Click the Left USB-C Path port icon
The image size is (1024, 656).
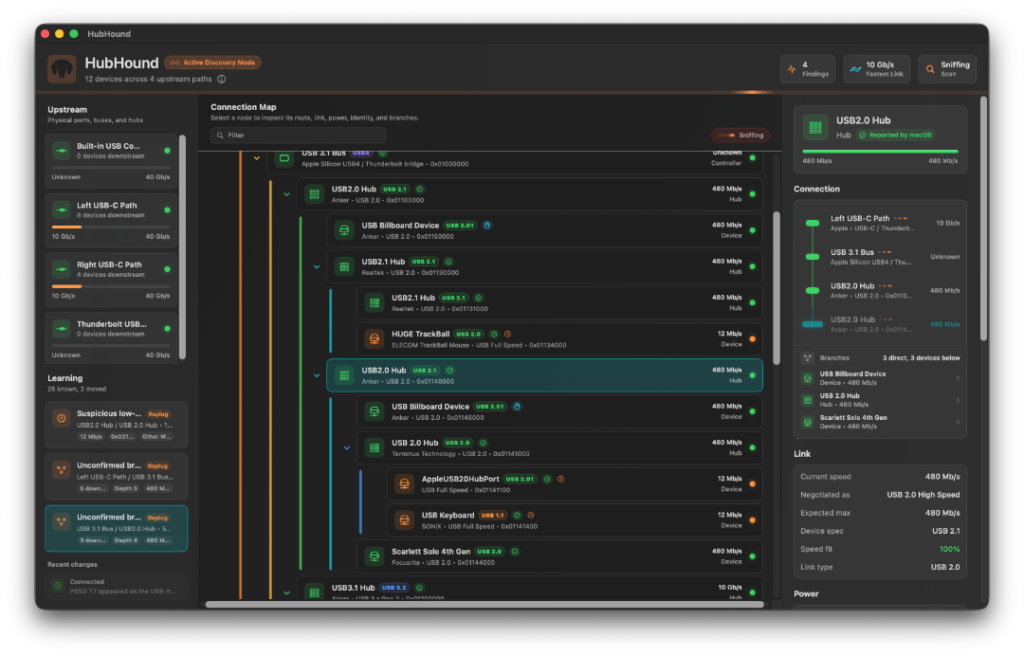point(61,210)
